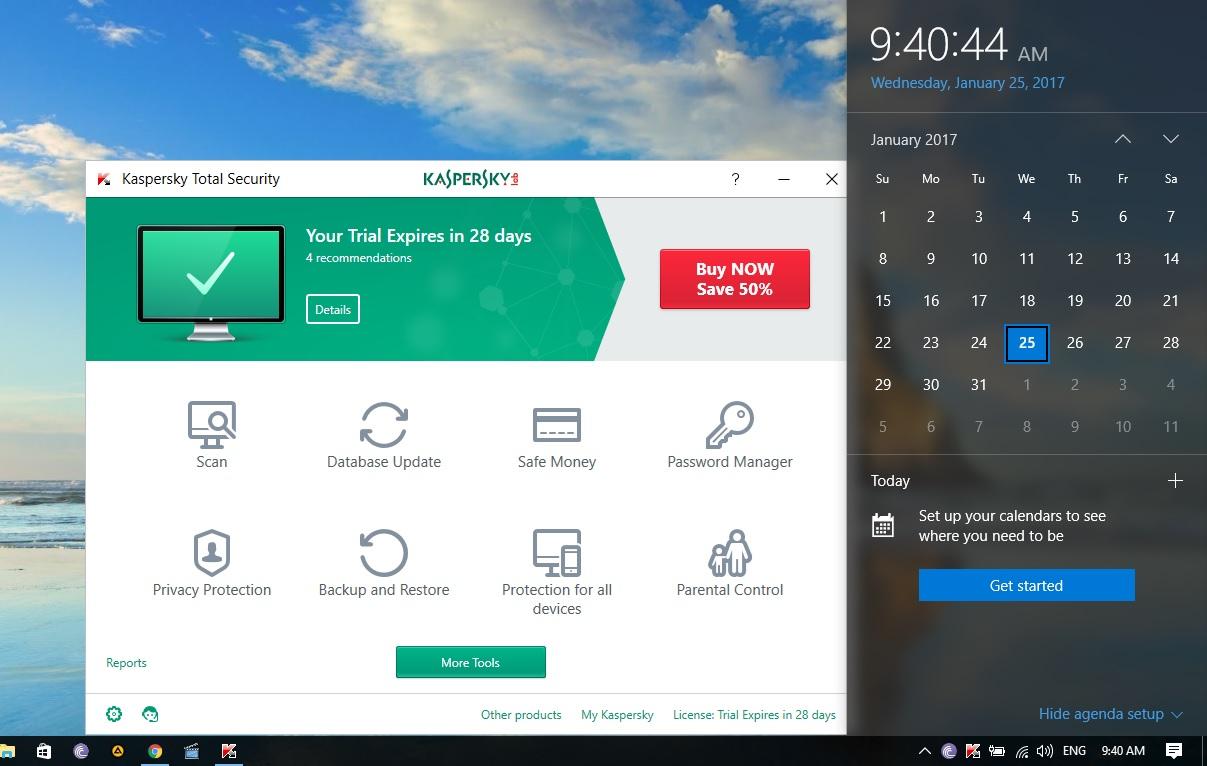Open the Windows Store taskbar icon
The height and width of the screenshot is (766, 1207).
pyautogui.click(x=44, y=751)
